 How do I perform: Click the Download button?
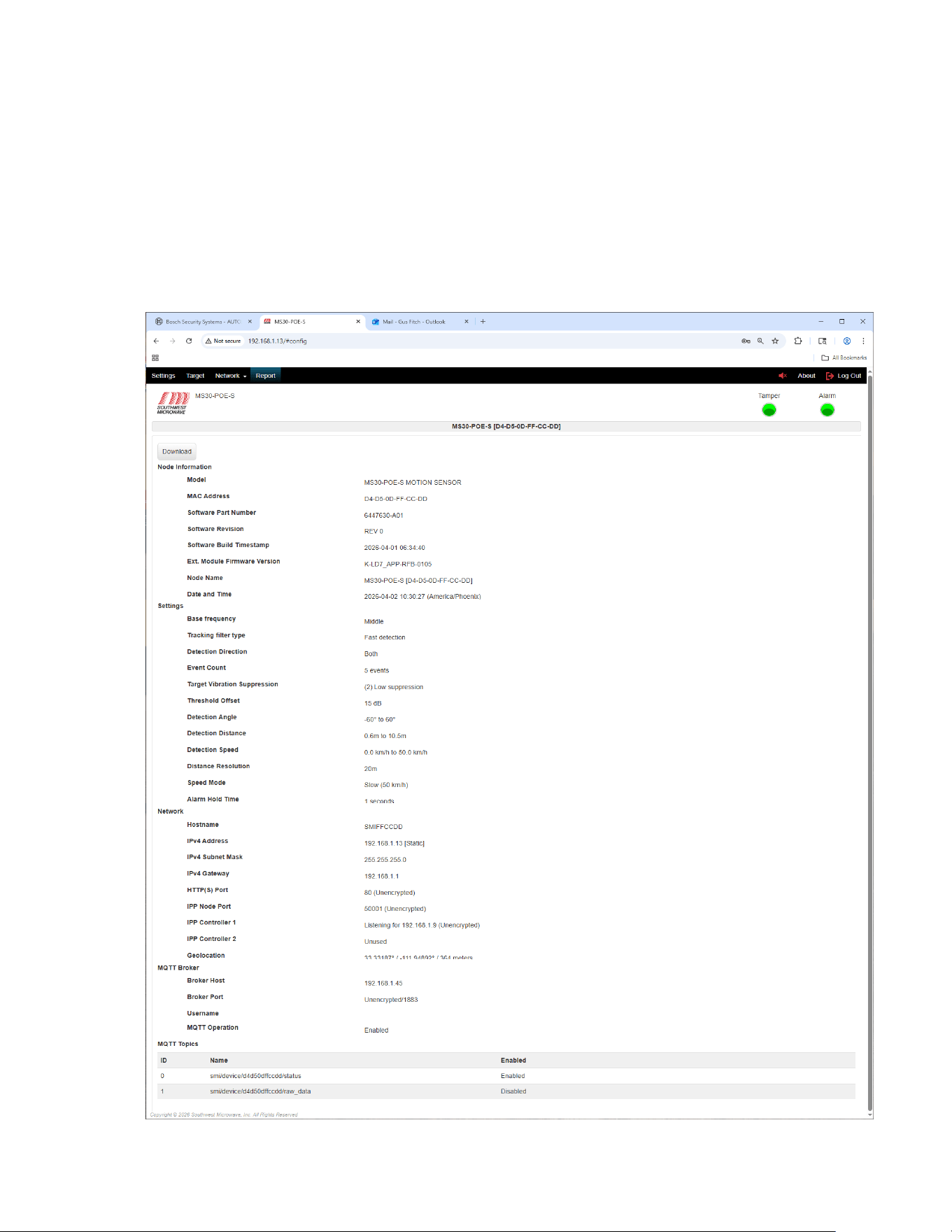177,451
